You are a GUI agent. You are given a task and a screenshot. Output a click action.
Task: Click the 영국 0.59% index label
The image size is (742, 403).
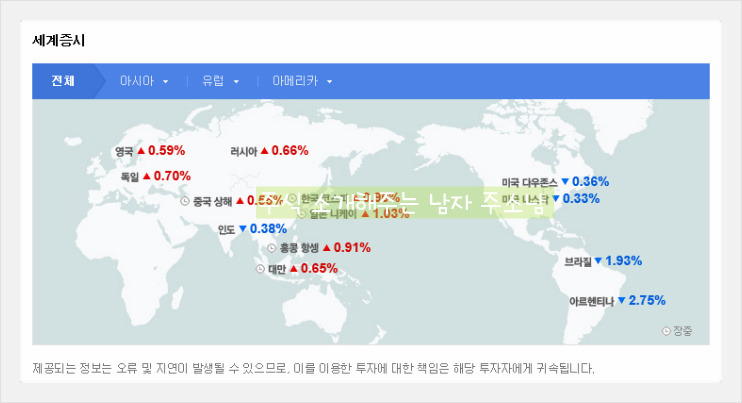(x=150, y=151)
